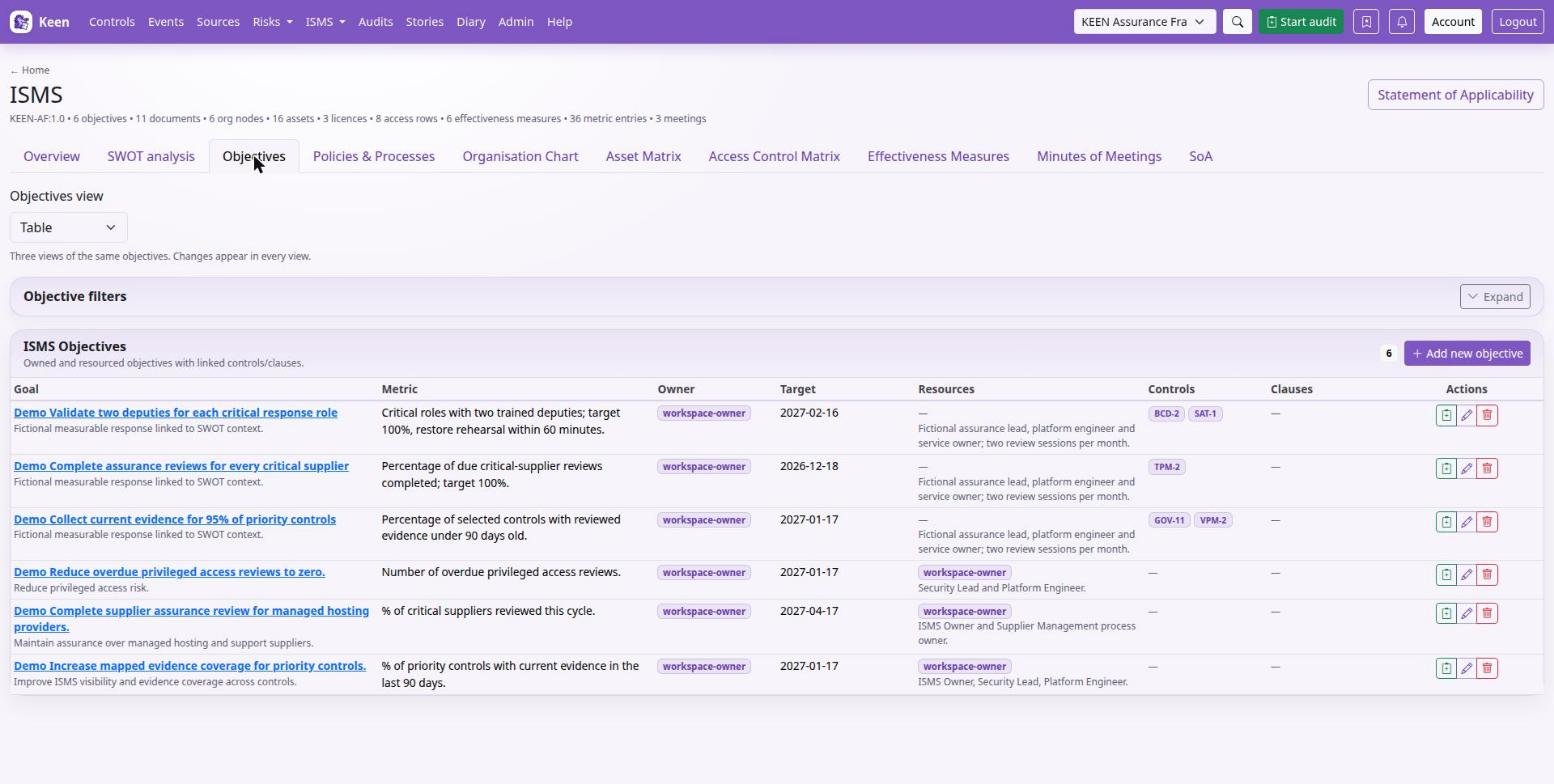Edit the Collect current evidence objective
Screen dimensions: 1554x784
pyautogui.click(x=1467, y=521)
